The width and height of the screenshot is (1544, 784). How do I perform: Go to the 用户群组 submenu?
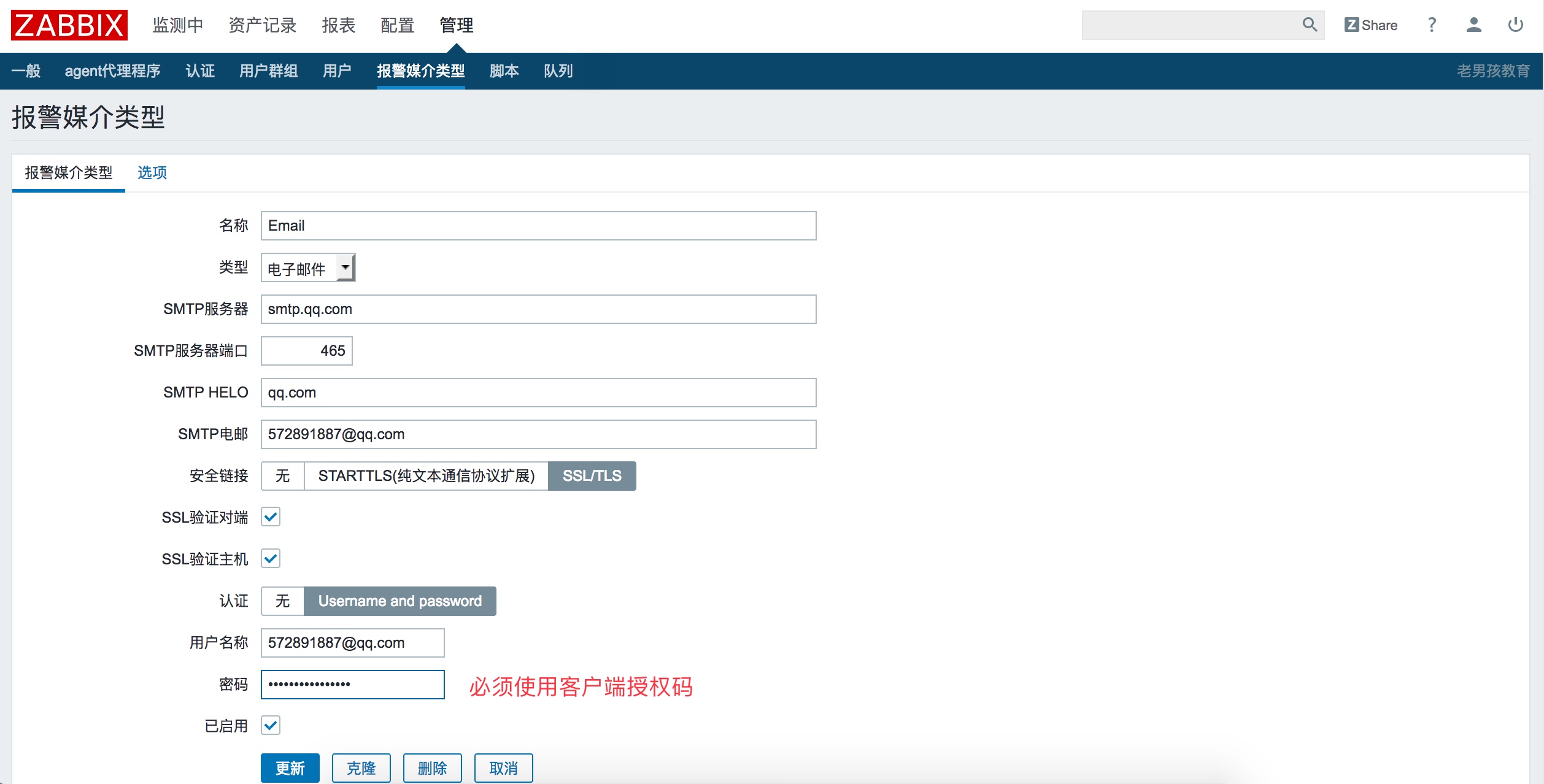tap(269, 71)
